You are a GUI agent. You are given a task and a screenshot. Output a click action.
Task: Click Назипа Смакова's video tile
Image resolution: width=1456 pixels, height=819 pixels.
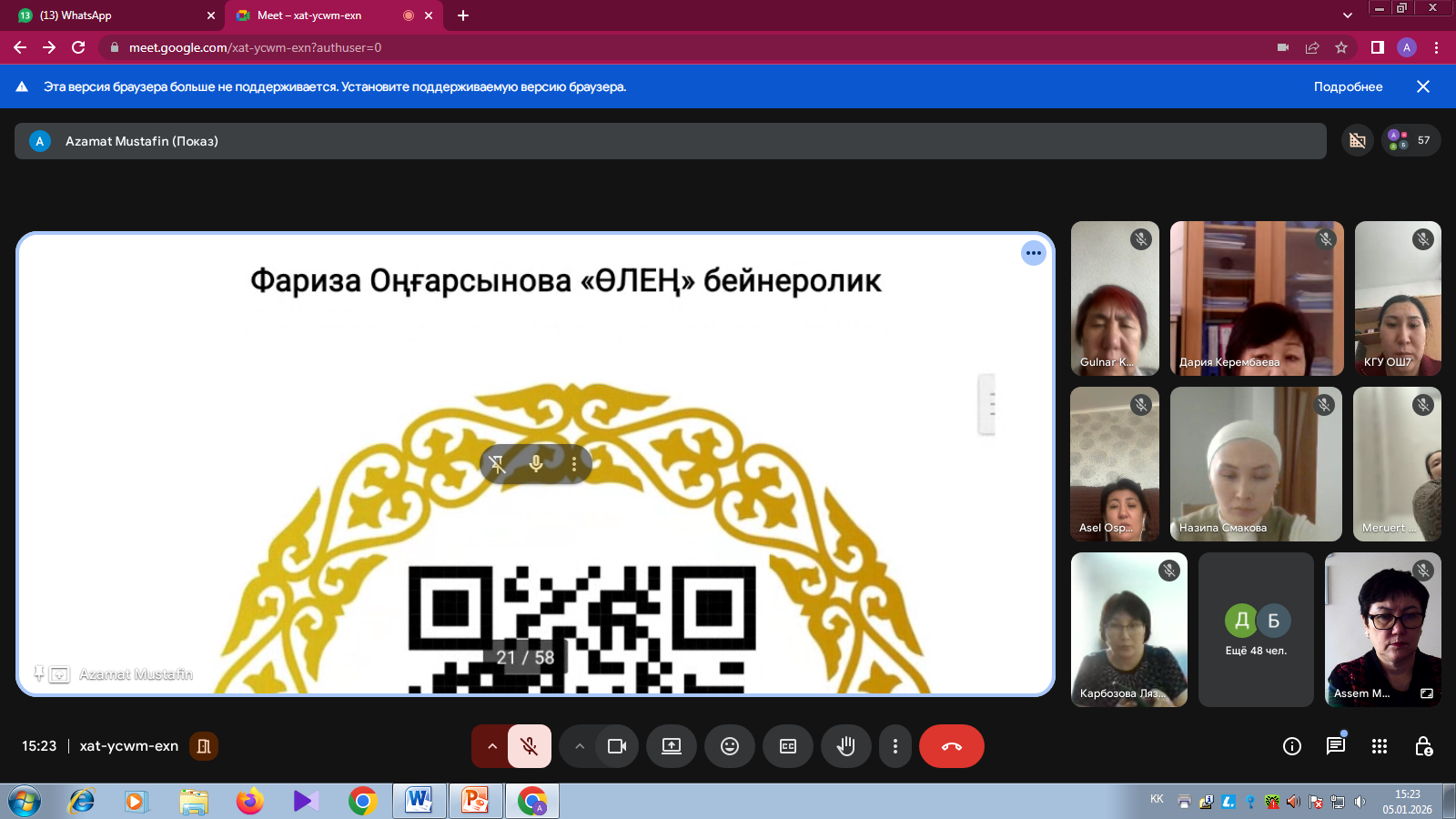[x=1256, y=464]
